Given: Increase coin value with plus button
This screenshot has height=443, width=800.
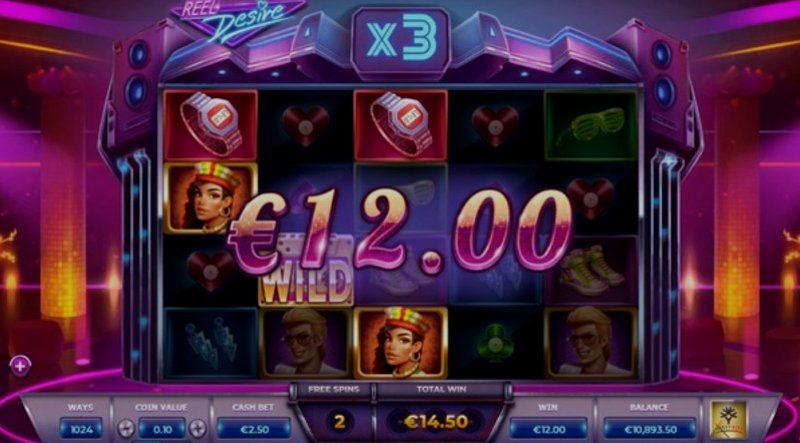Looking at the screenshot, I should [x=198, y=428].
